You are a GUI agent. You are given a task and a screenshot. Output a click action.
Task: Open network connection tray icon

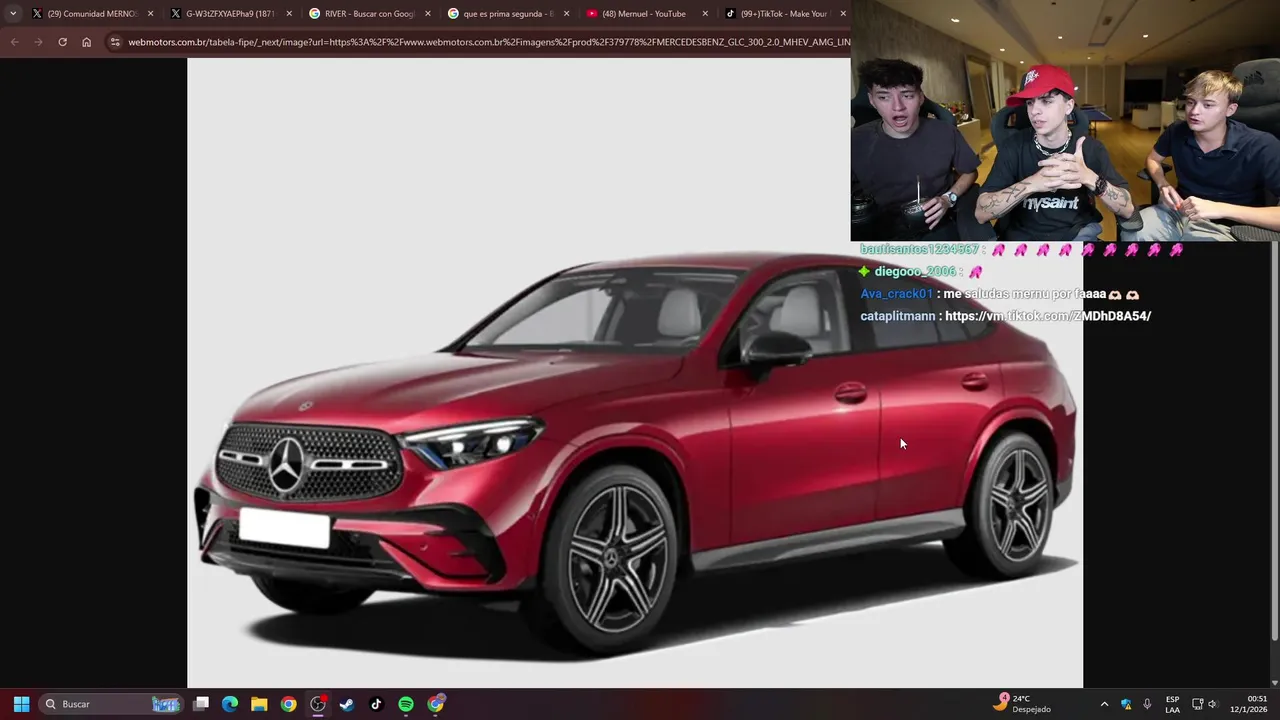click(1197, 704)
